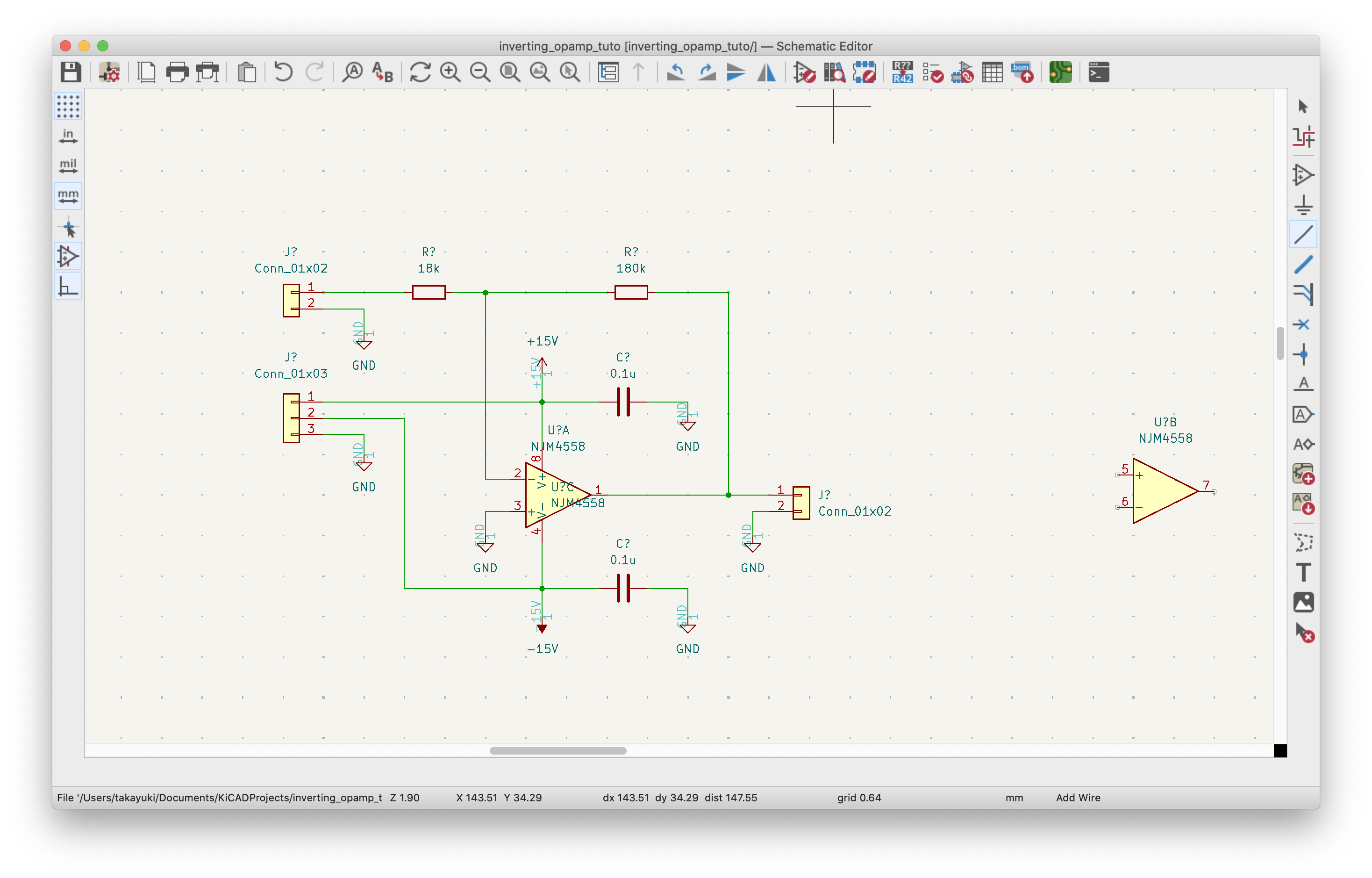Open the symbol library browser
This screenshot has width=1372, height=878.
click(834, 72)
